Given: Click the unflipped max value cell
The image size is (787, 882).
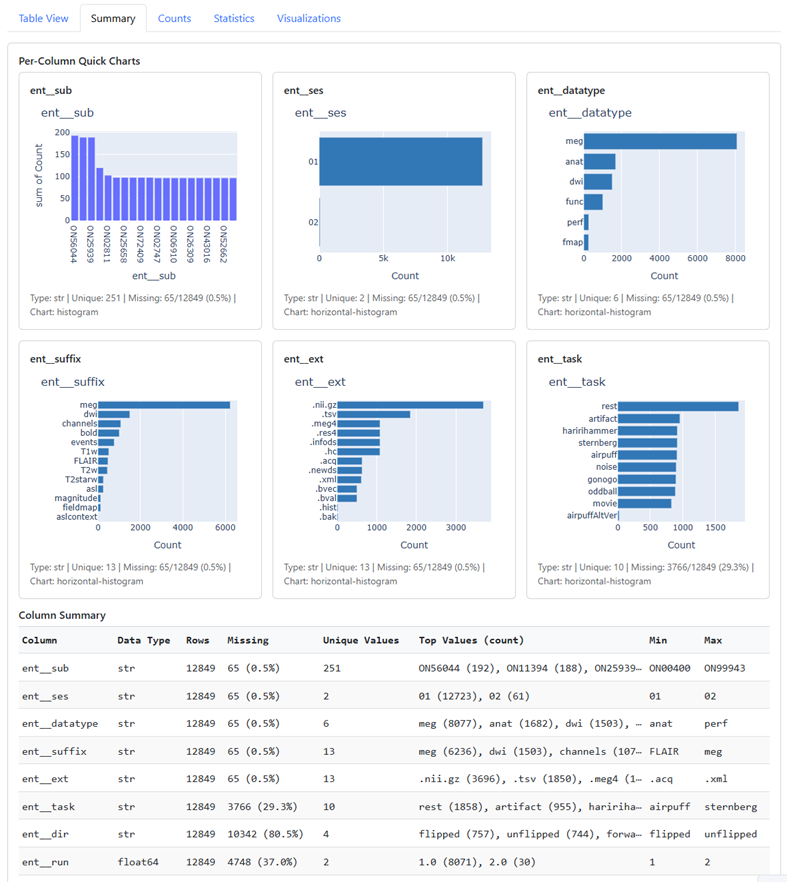Looking at the screenshot, I should point(730,834).
